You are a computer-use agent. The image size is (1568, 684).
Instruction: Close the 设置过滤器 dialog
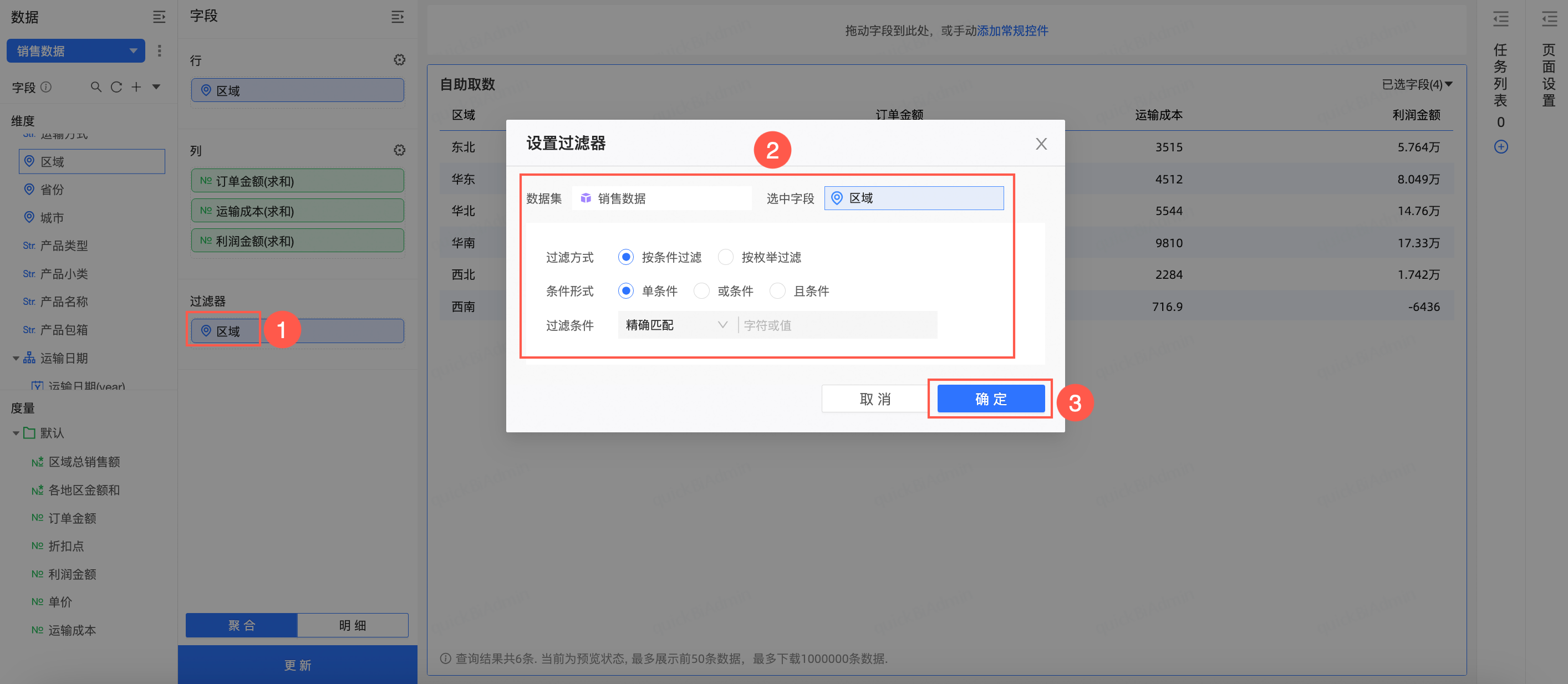pyautogui.click(x=1041, y=144)
